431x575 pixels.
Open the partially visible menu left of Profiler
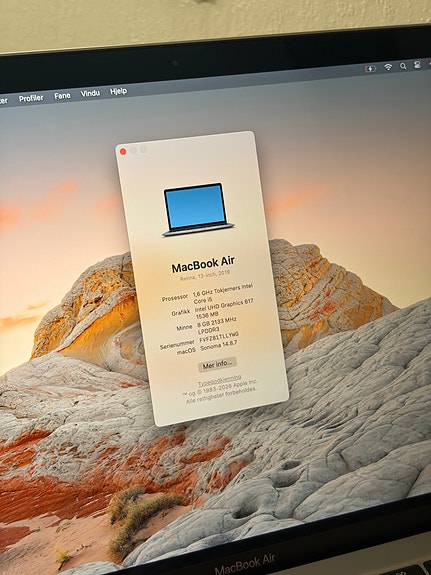click(4, 100)
